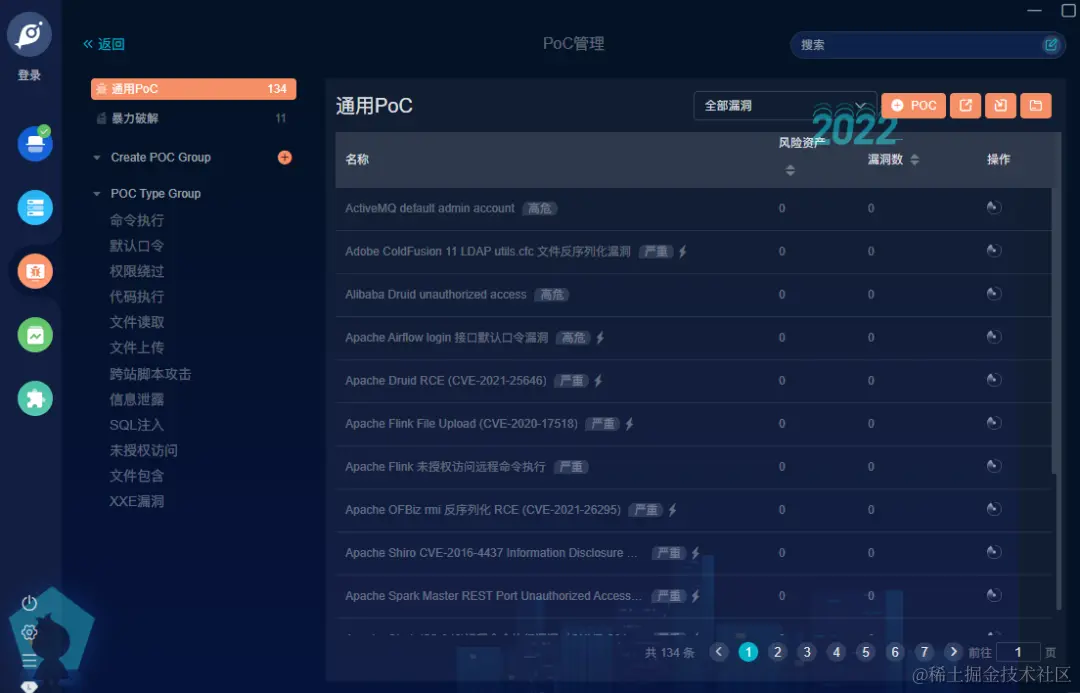The image size is (1080, 693).
Task: Filter by 跨站脚本攻击 type
Action: [150, 374]
